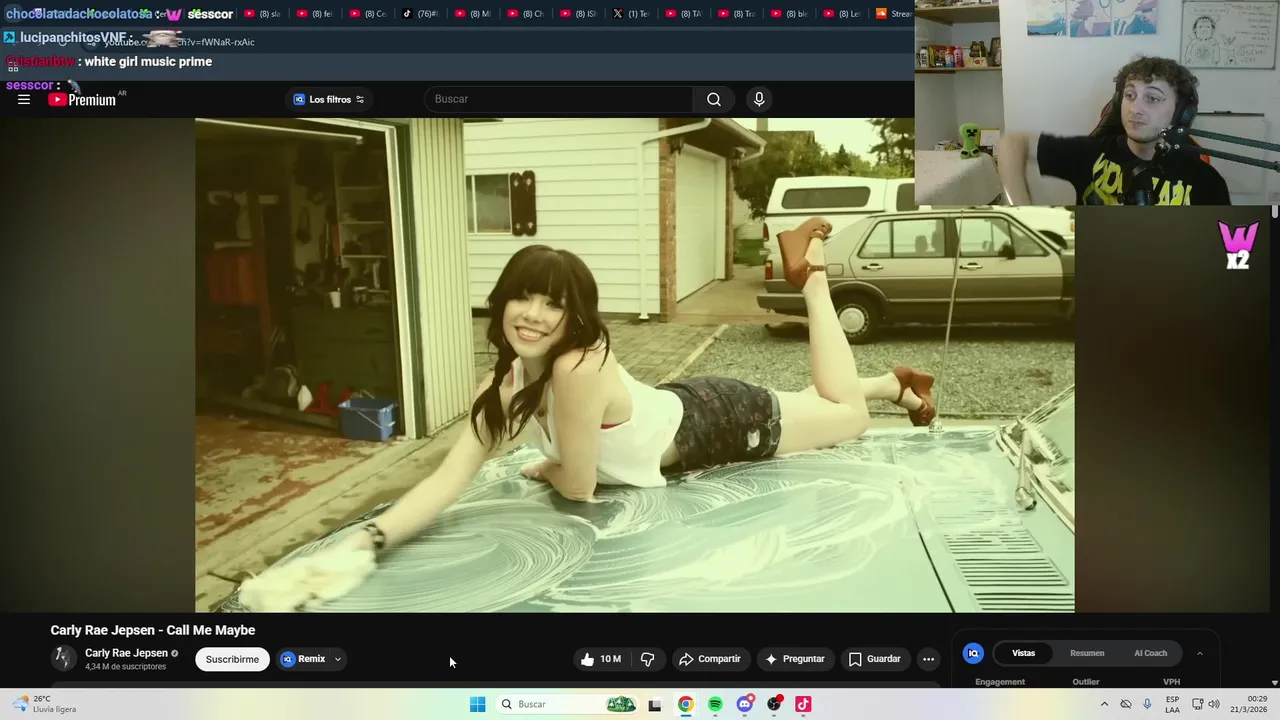
Task: Click the tray microphone icon
Action: pyautogui.click(x=1147, y=704)
